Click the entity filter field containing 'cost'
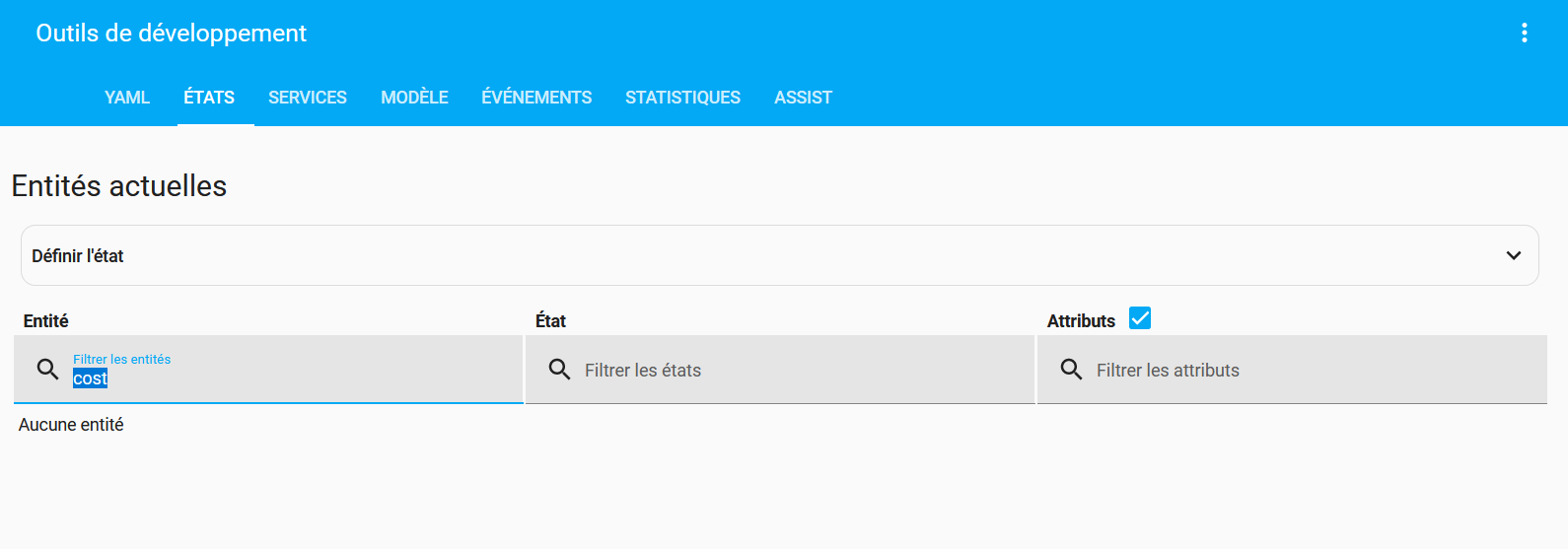 (286, 378)
